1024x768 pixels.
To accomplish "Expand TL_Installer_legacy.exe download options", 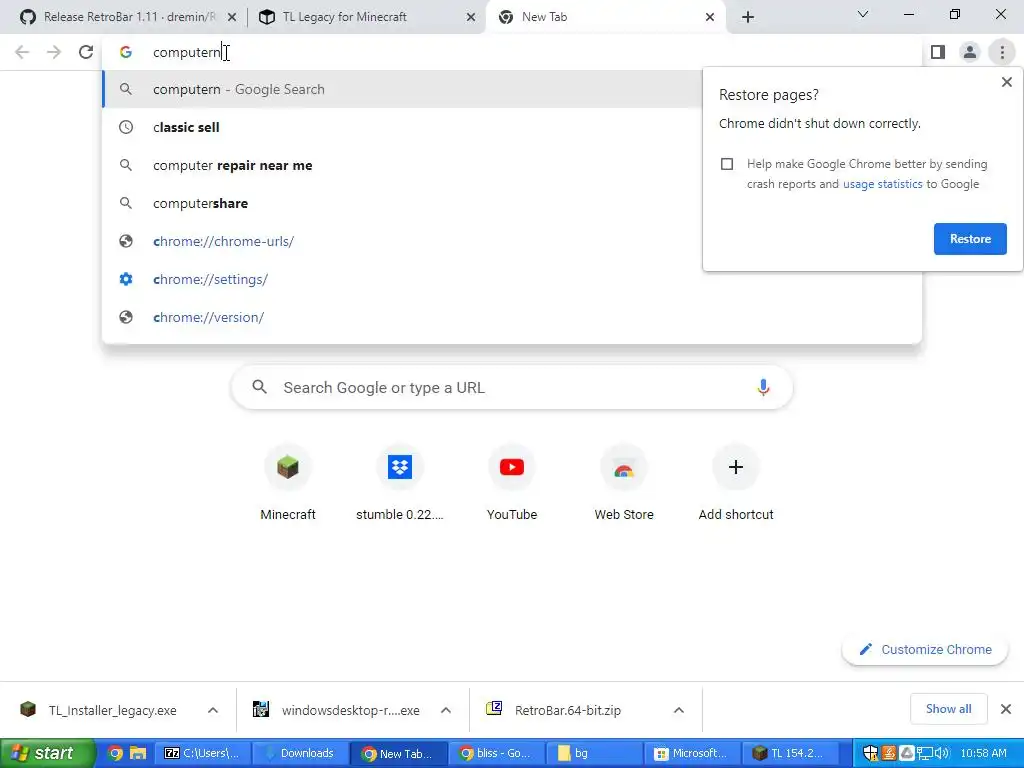I will (x=213, y=710).
